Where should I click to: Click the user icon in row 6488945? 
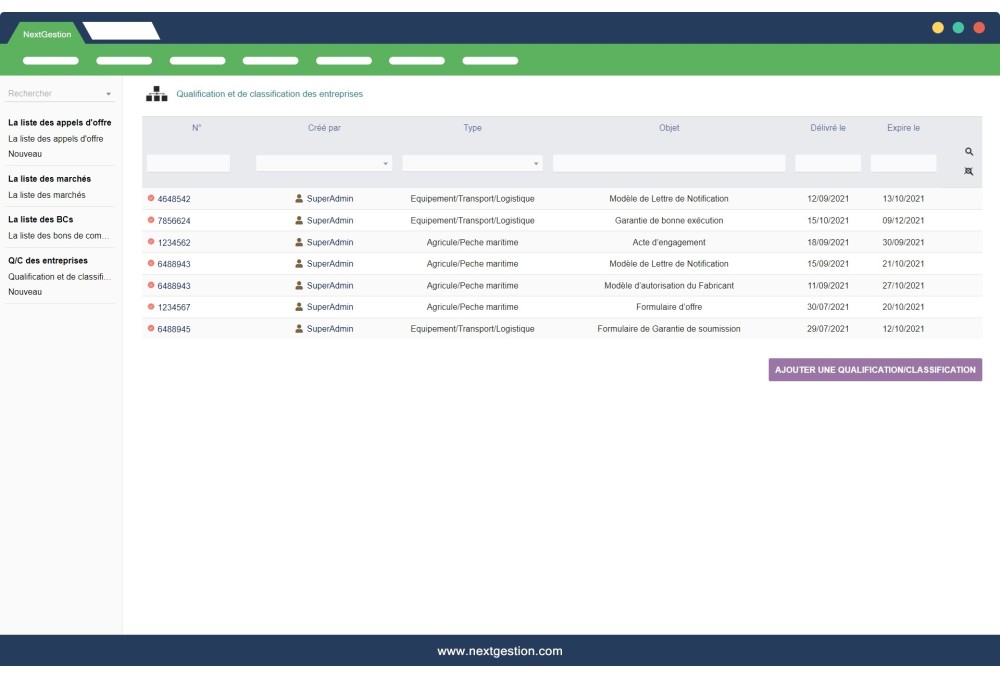tap(299, 329)
